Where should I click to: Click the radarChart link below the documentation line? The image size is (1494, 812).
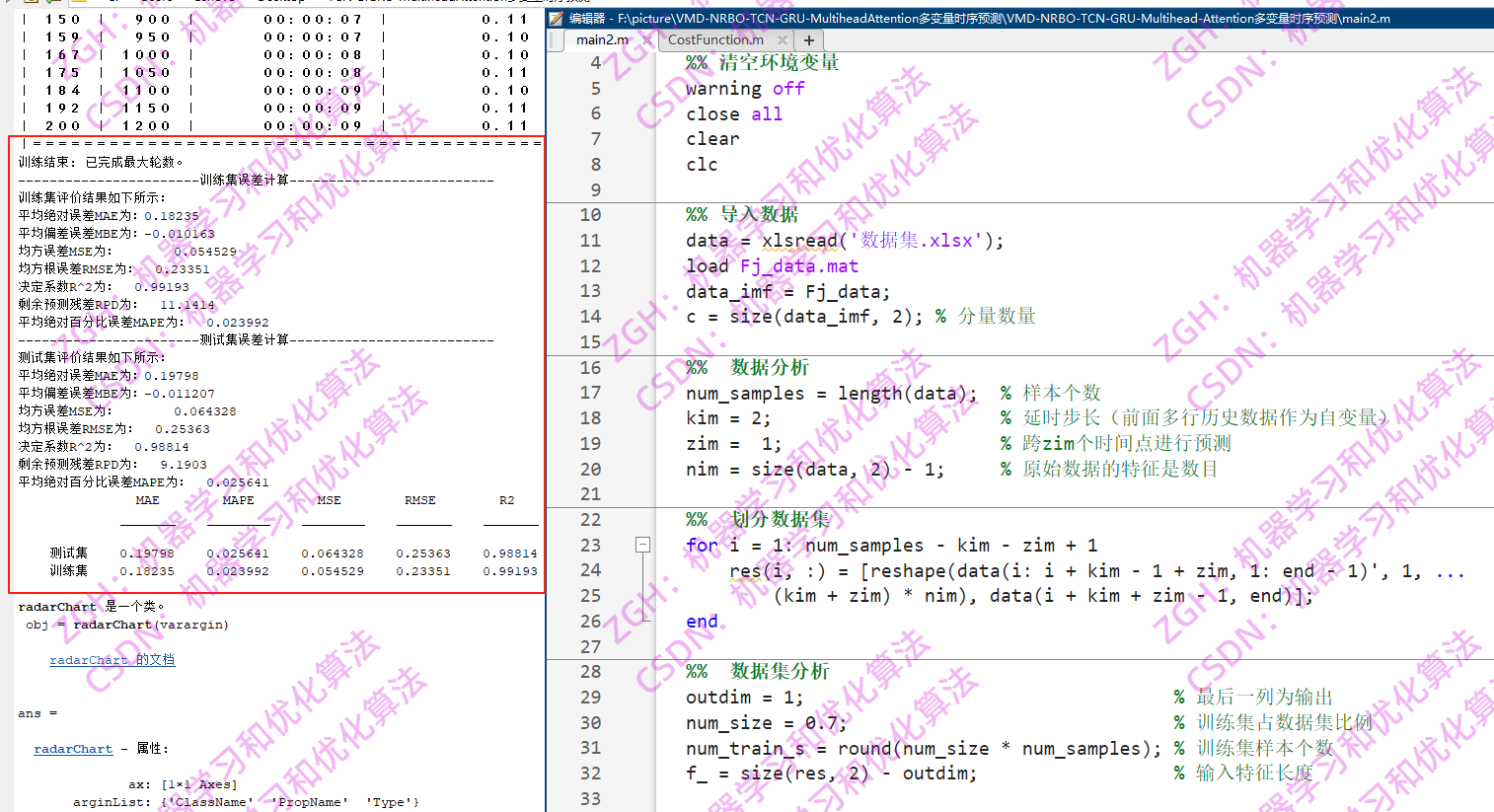(73, 749)
